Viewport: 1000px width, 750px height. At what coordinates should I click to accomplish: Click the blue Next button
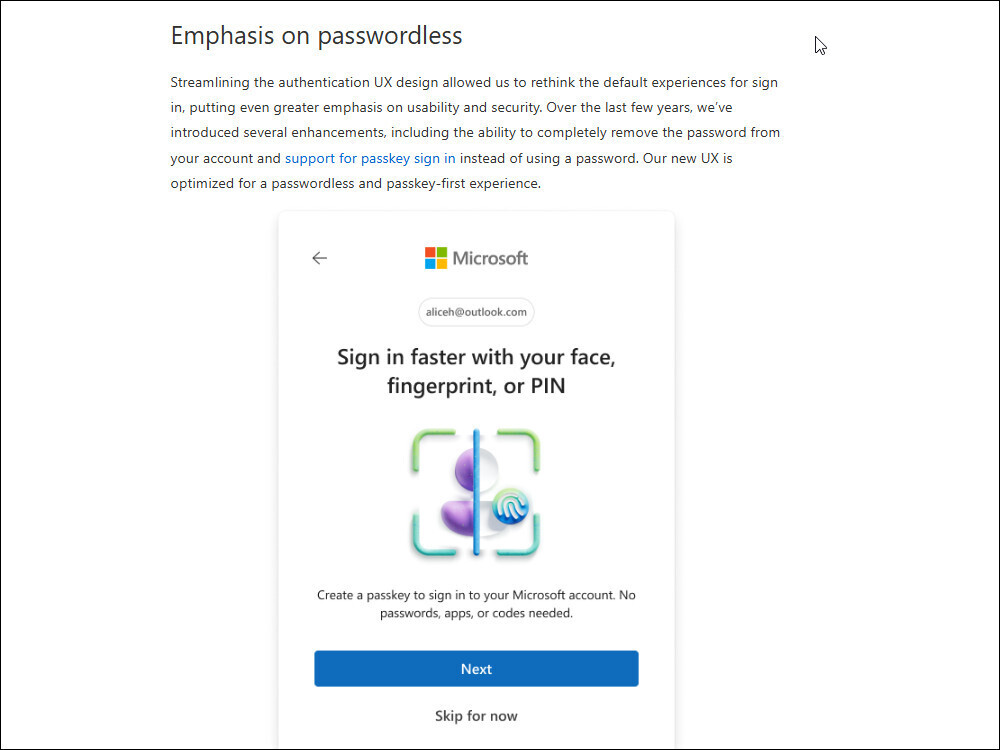pyautogui.click(x=476, y=668)
